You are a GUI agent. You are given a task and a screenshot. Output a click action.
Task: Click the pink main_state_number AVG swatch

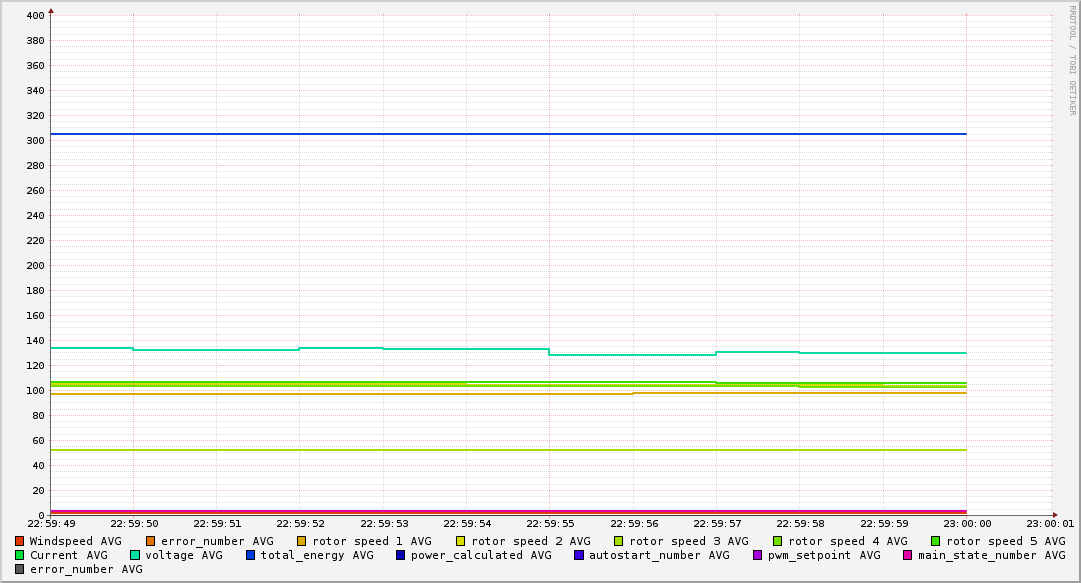point(908,555)
